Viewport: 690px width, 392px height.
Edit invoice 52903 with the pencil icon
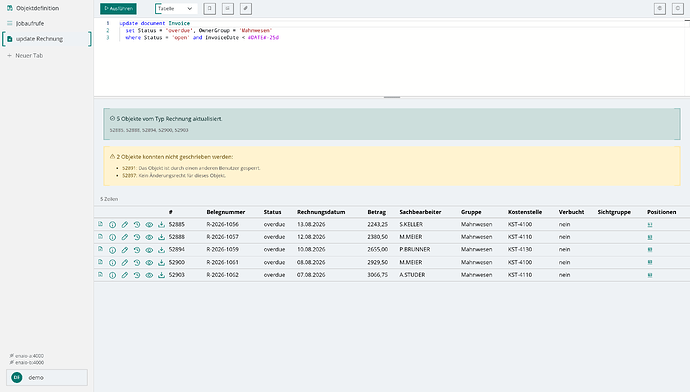(x=125, y=275)
